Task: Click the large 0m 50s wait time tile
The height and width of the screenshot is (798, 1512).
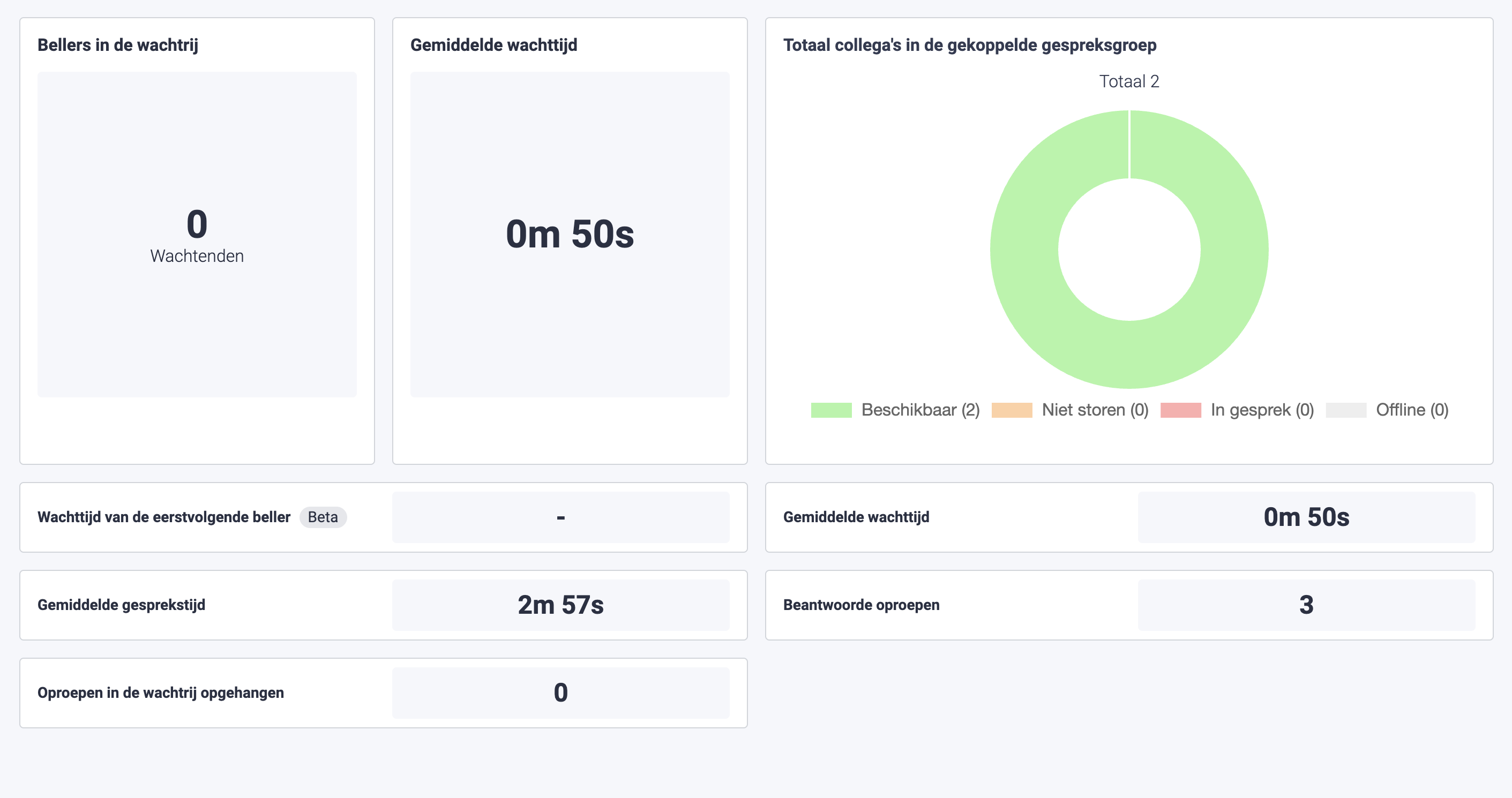Action: click(x=570, y=234)
